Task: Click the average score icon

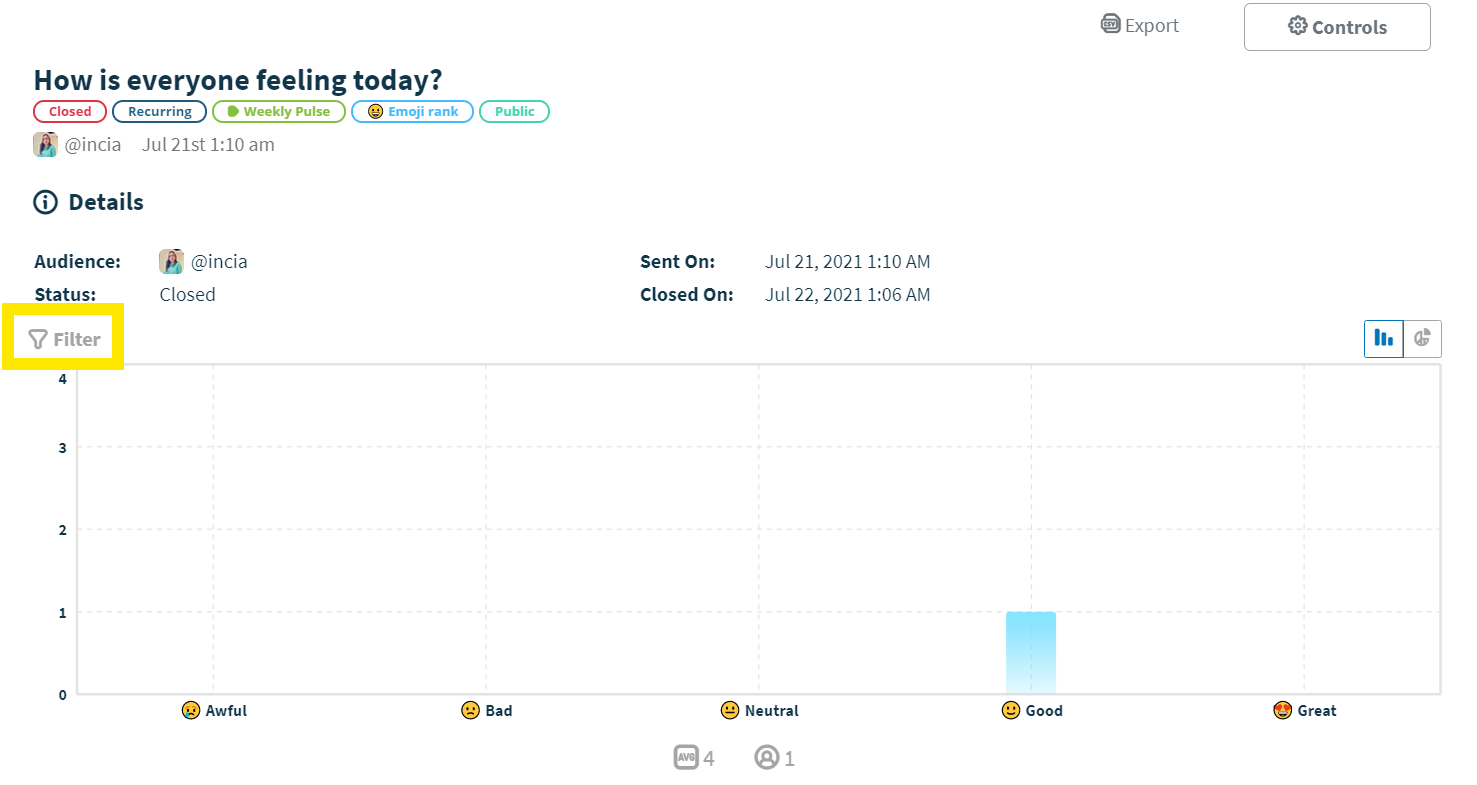Action: (x=686, y=757)
